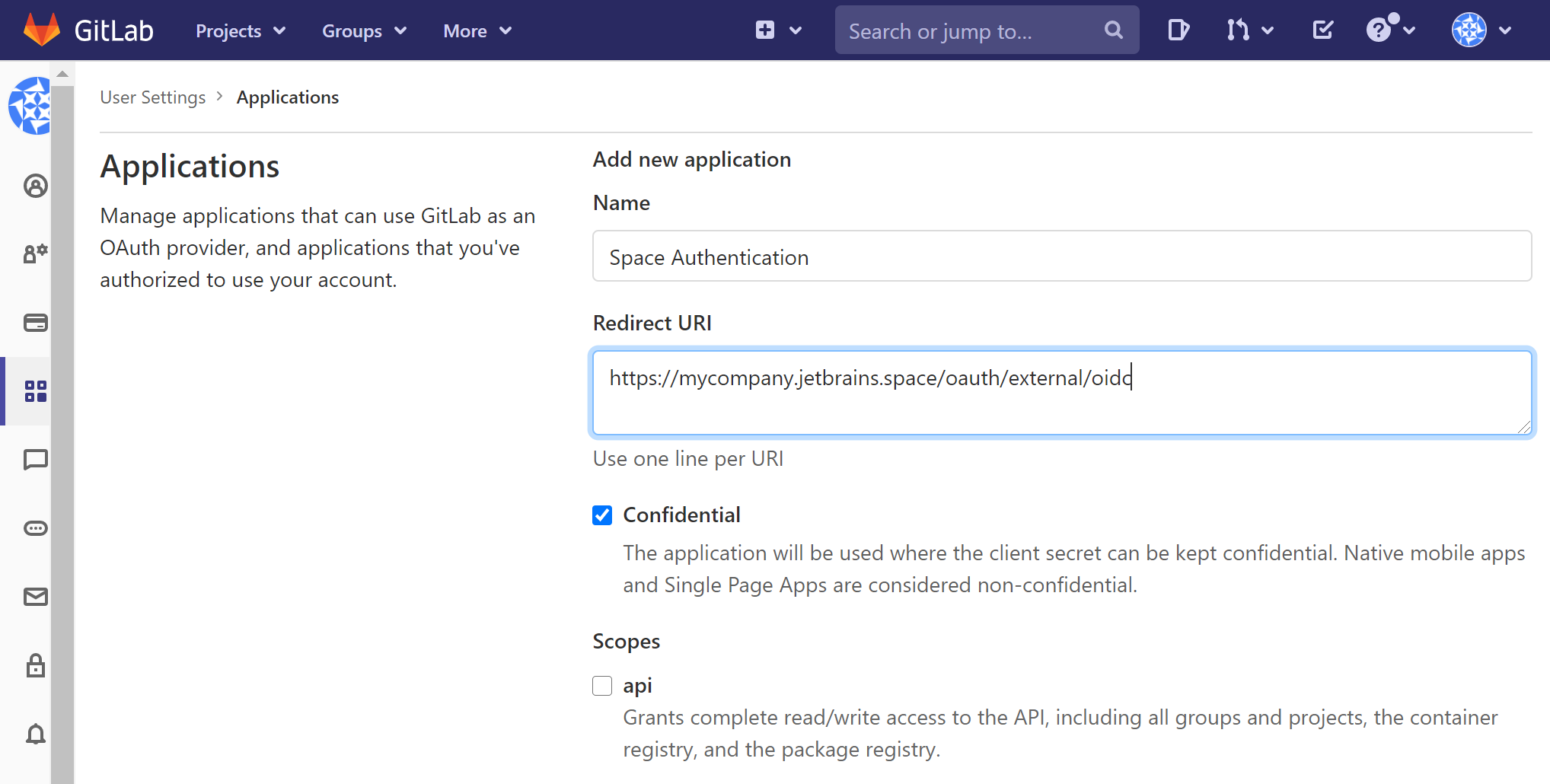Open the GitLab merge requests icon
This screenshot has width=1550, height=784.
(x=1239, y=30)
